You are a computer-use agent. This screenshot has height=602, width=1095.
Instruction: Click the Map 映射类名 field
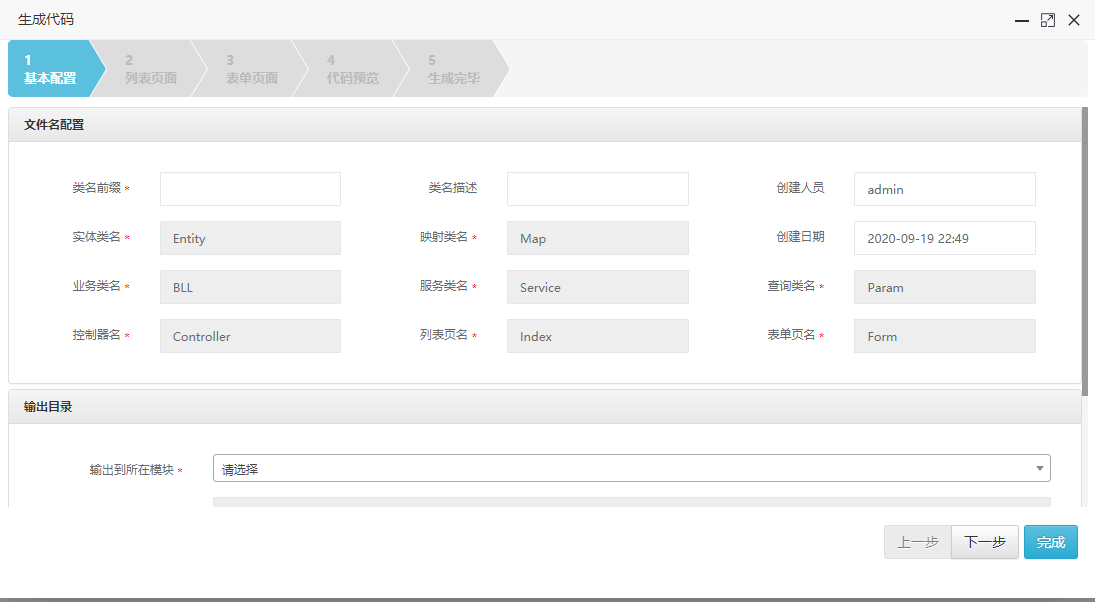click(x=597, y=238)
